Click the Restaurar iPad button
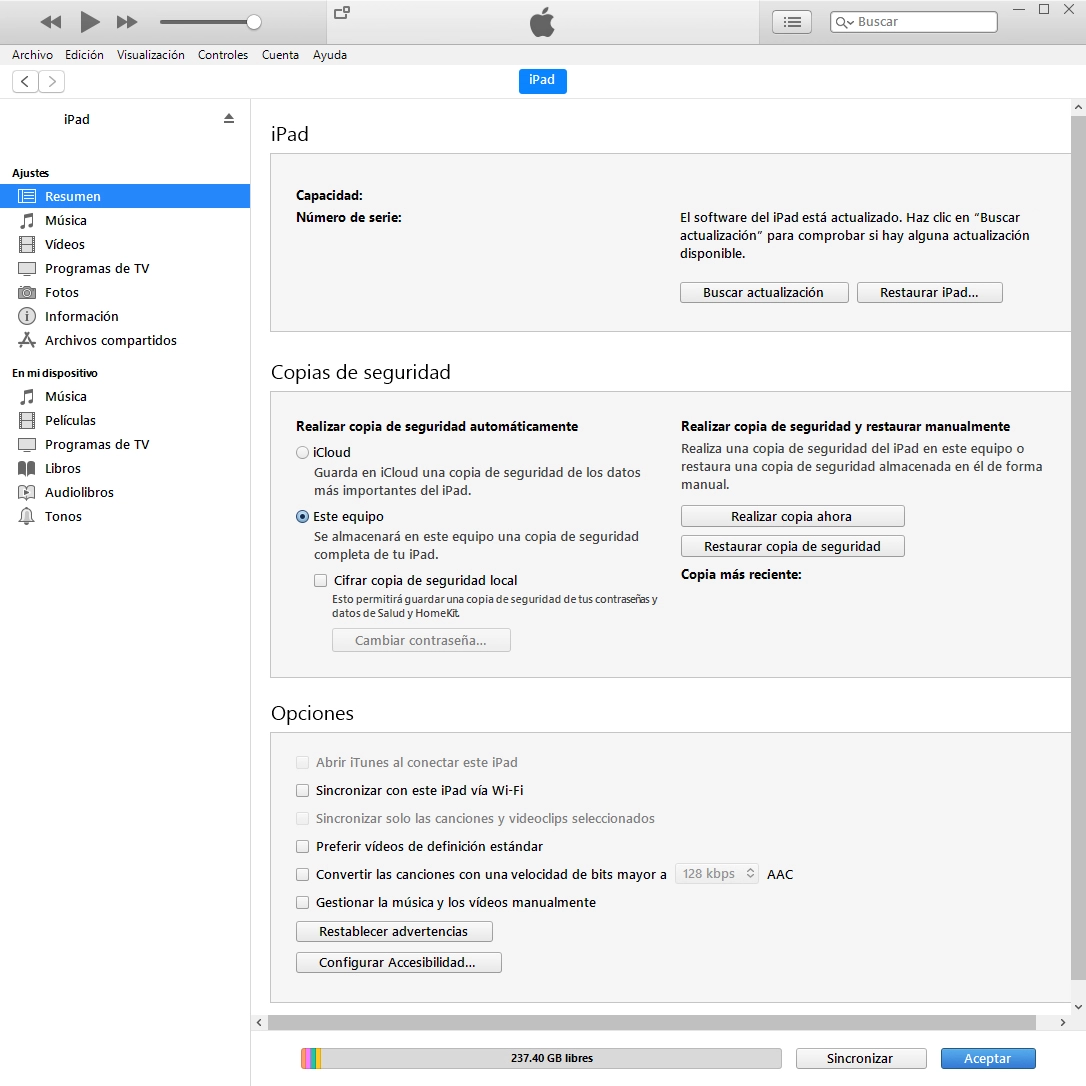1086x1086 pixels. click(929, 293)
